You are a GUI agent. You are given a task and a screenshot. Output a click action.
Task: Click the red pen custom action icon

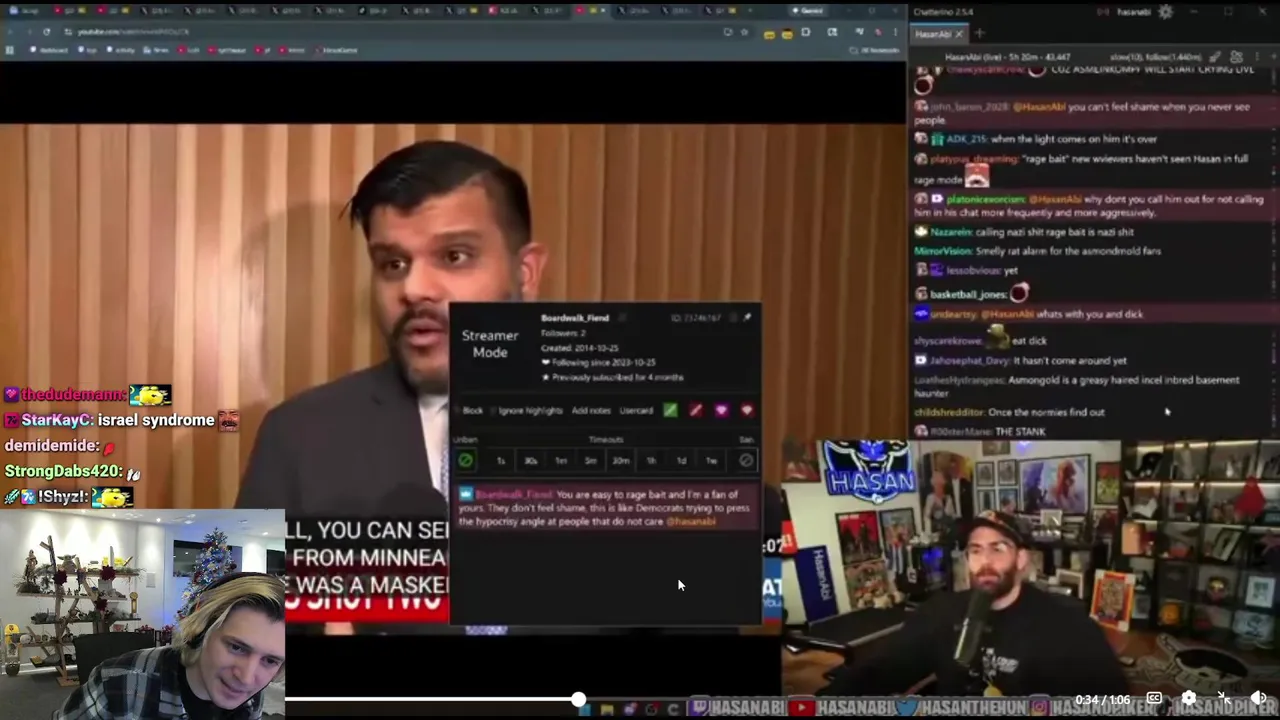695,410
